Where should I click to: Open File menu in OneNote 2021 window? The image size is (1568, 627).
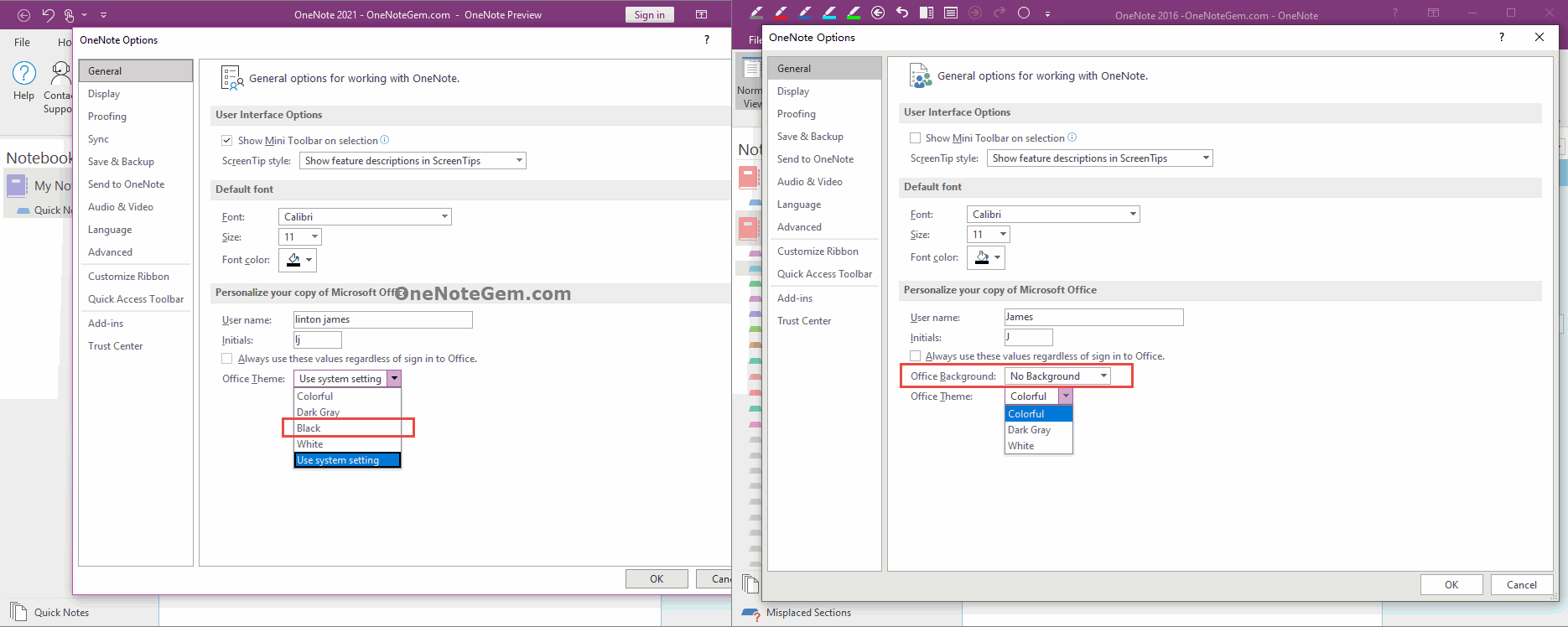22,42
